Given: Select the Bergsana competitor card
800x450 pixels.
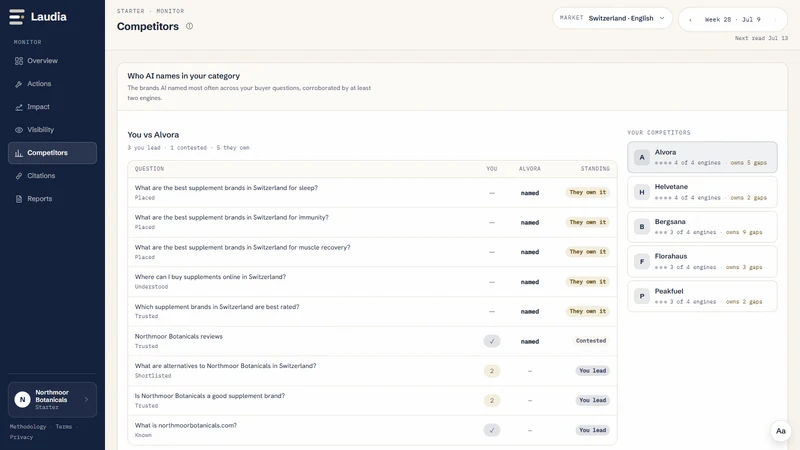Looking at the screenshot, I should pos(702,227).
